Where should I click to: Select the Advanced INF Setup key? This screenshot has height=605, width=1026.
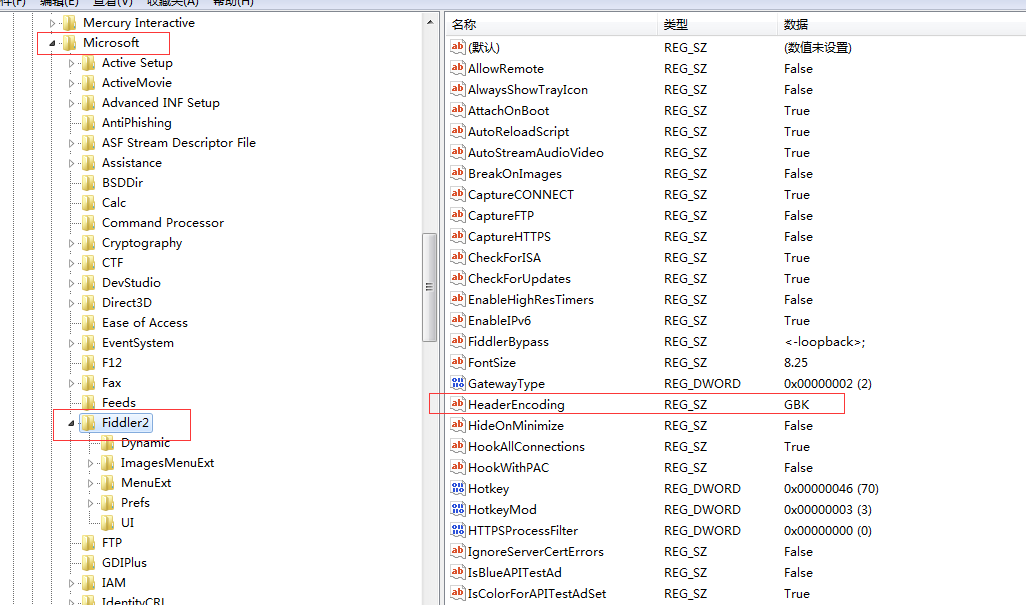pyautogui.click(x=161, y=103)
